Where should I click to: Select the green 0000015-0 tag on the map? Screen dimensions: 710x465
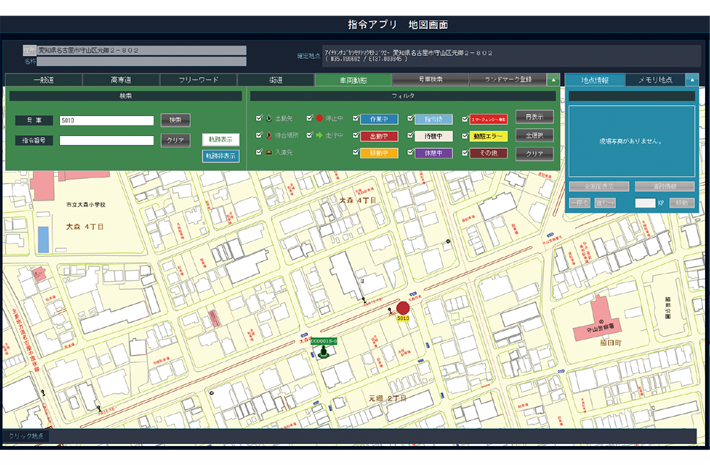pyautogui.click(x=323, y=341)
